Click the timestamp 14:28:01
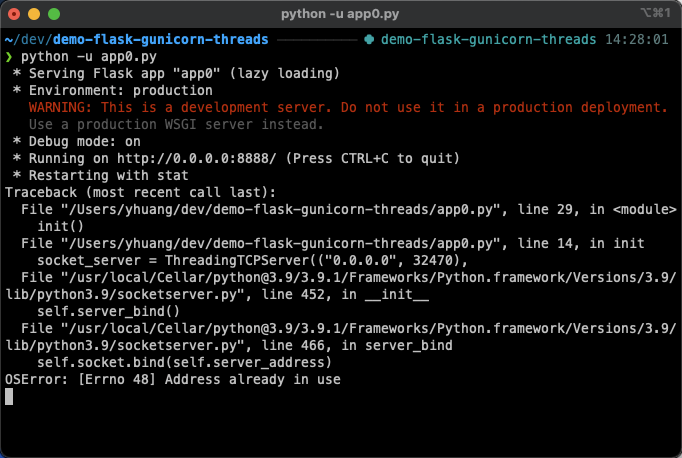This screenshot has width=682, height=458. tap(637, 40)
